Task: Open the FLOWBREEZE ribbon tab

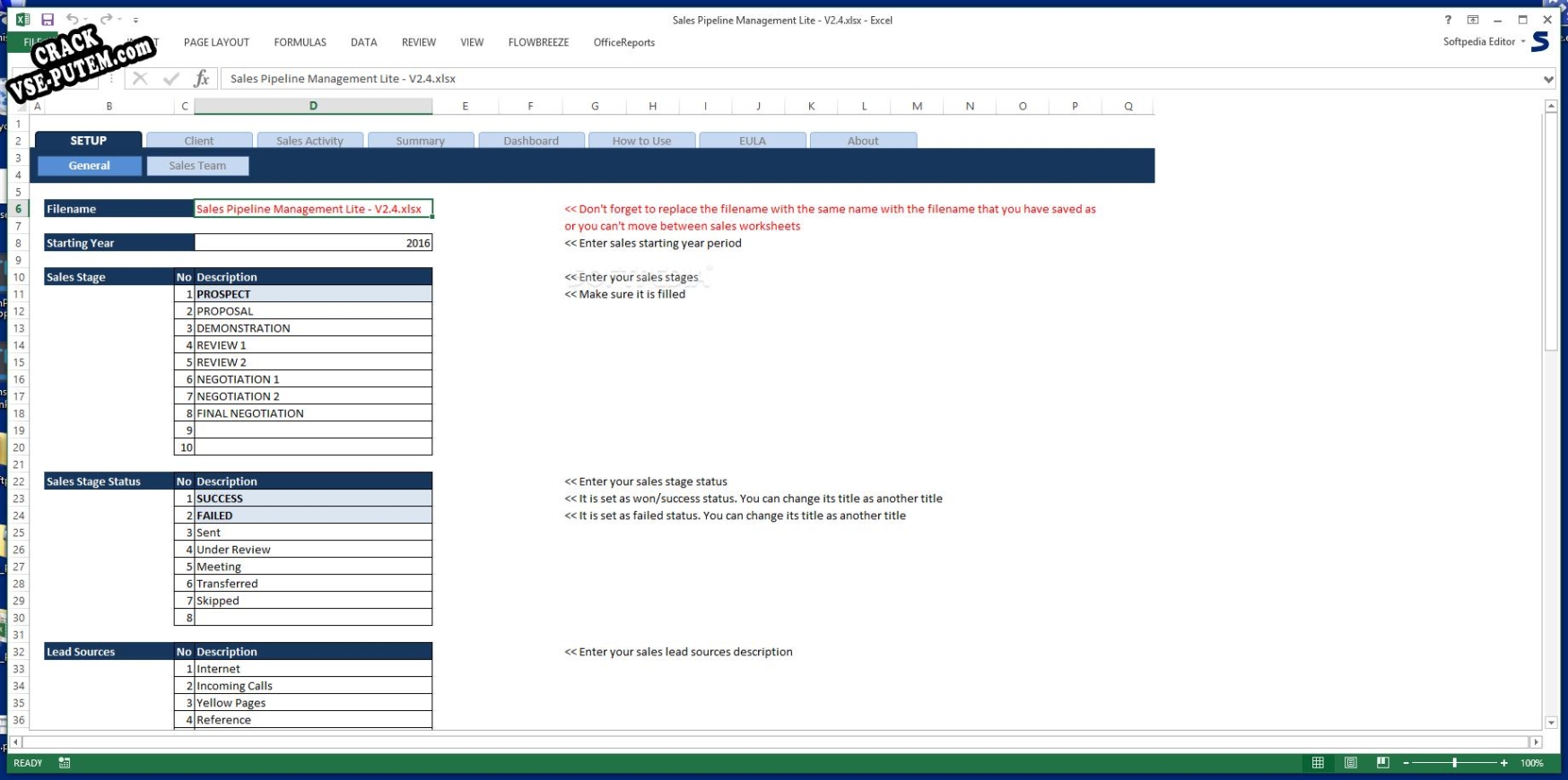Action: click(x=538, y=42)
